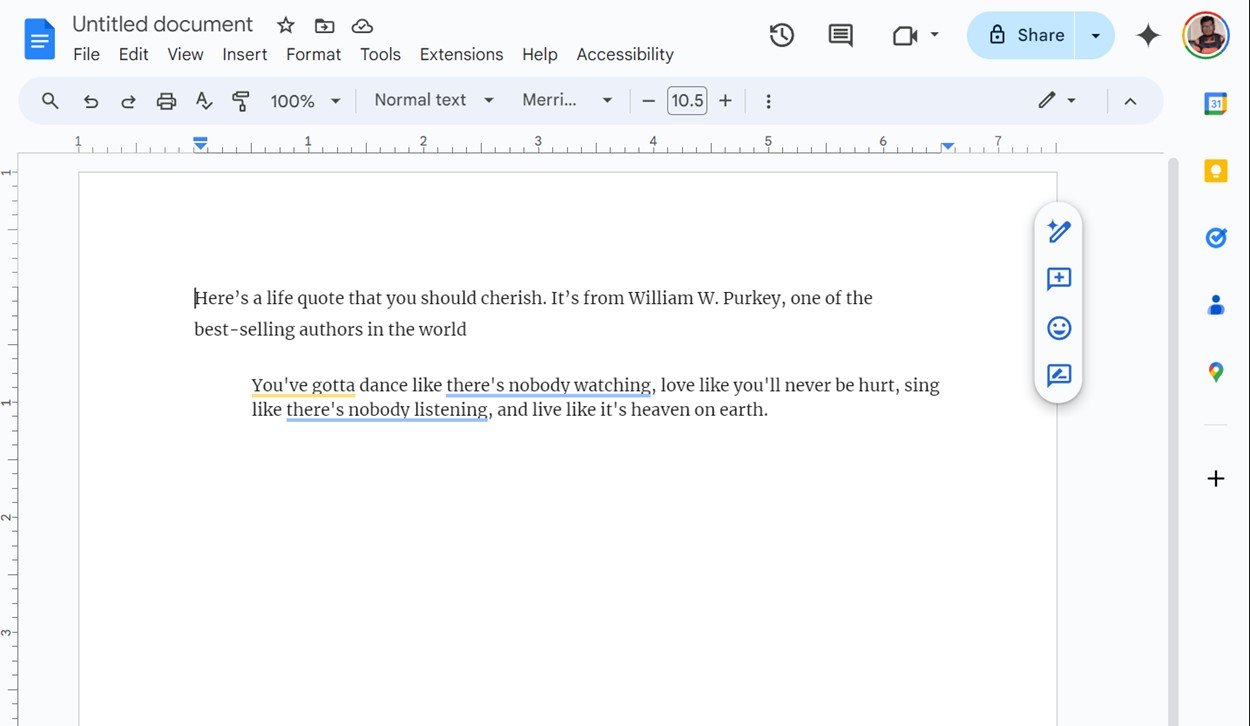Undo the last edit
Viewport: 1250px width, 726px height.
tap(91, 100)
